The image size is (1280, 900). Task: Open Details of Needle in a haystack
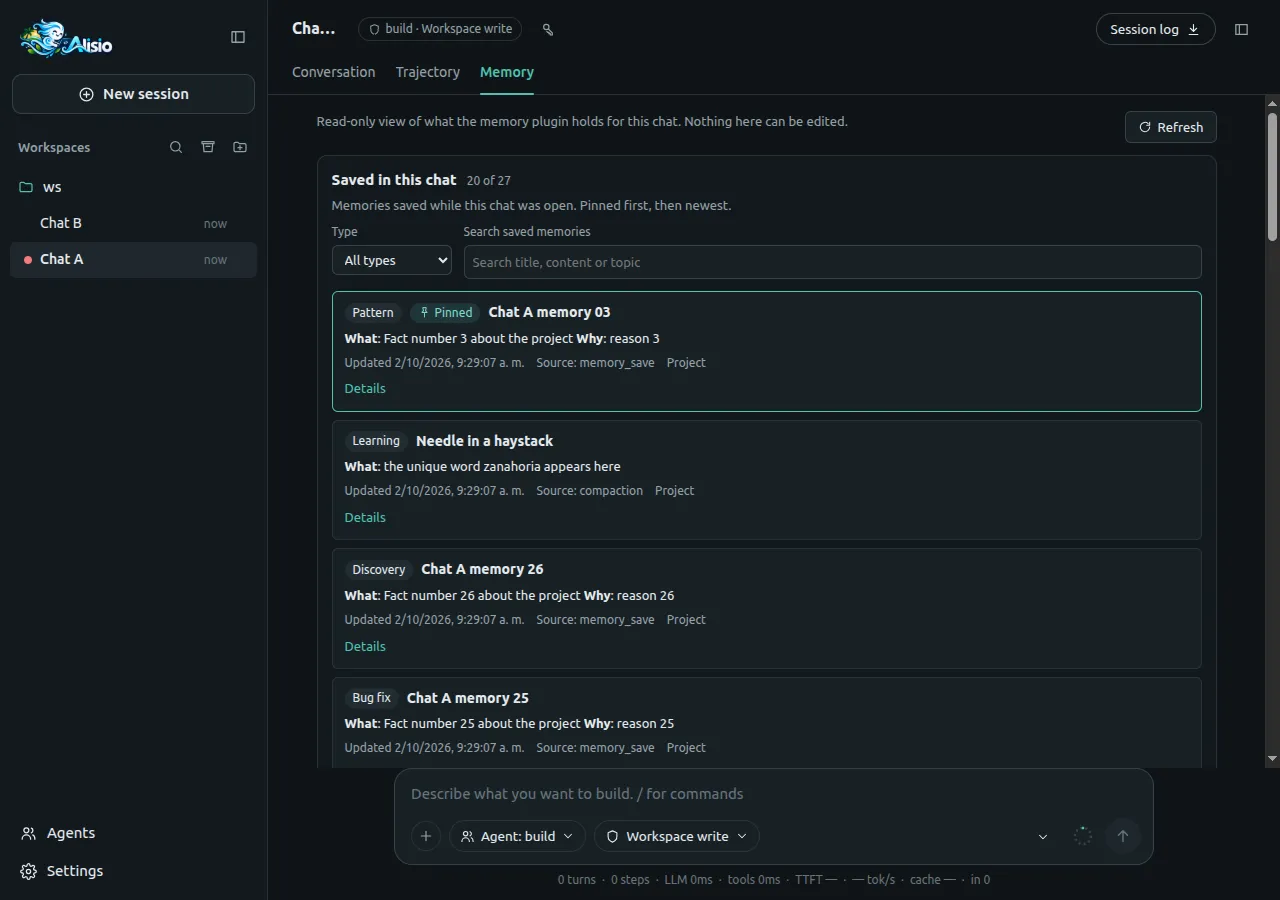(365, 517)
